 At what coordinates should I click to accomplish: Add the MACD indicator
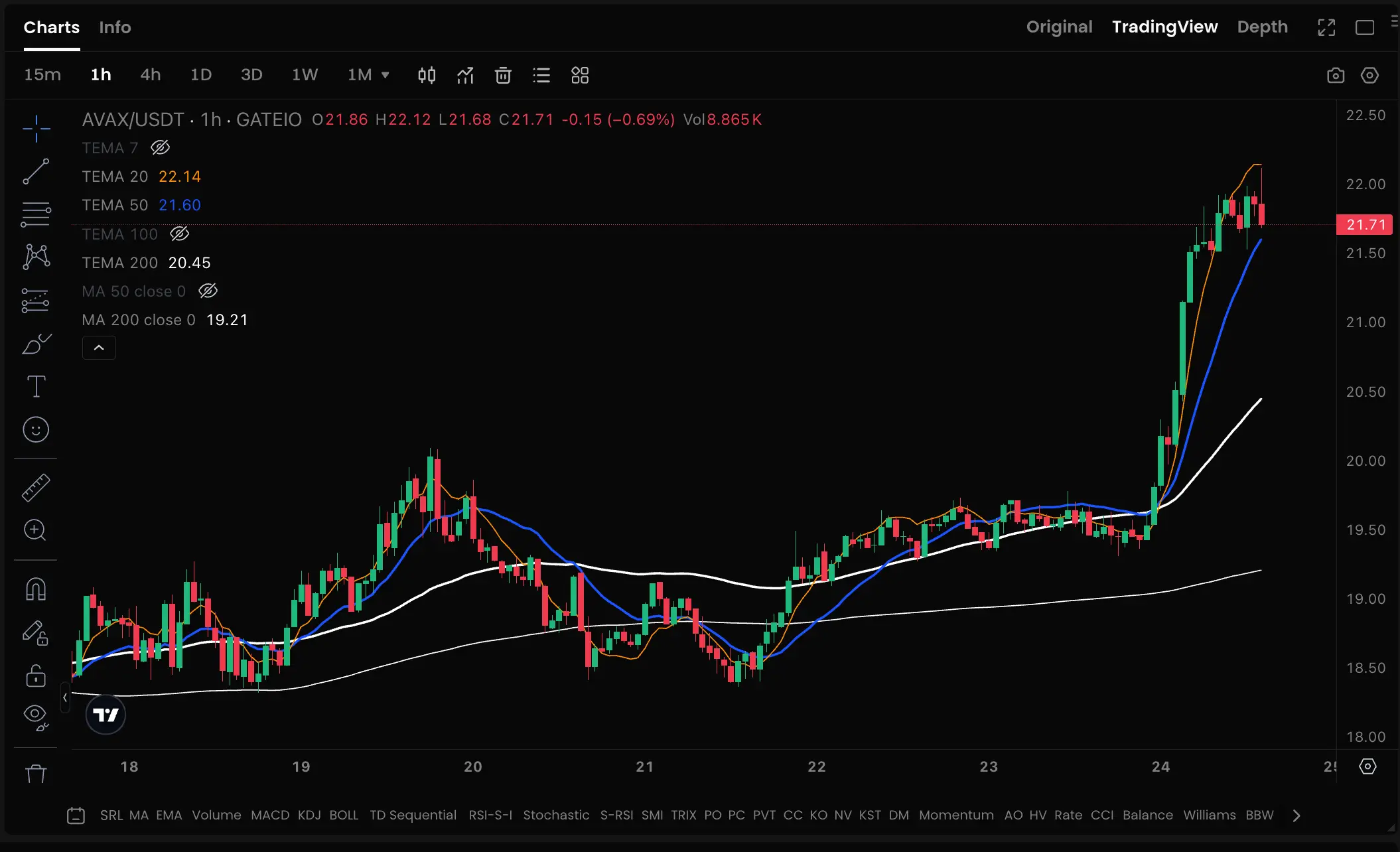click(x=270, y=815)
